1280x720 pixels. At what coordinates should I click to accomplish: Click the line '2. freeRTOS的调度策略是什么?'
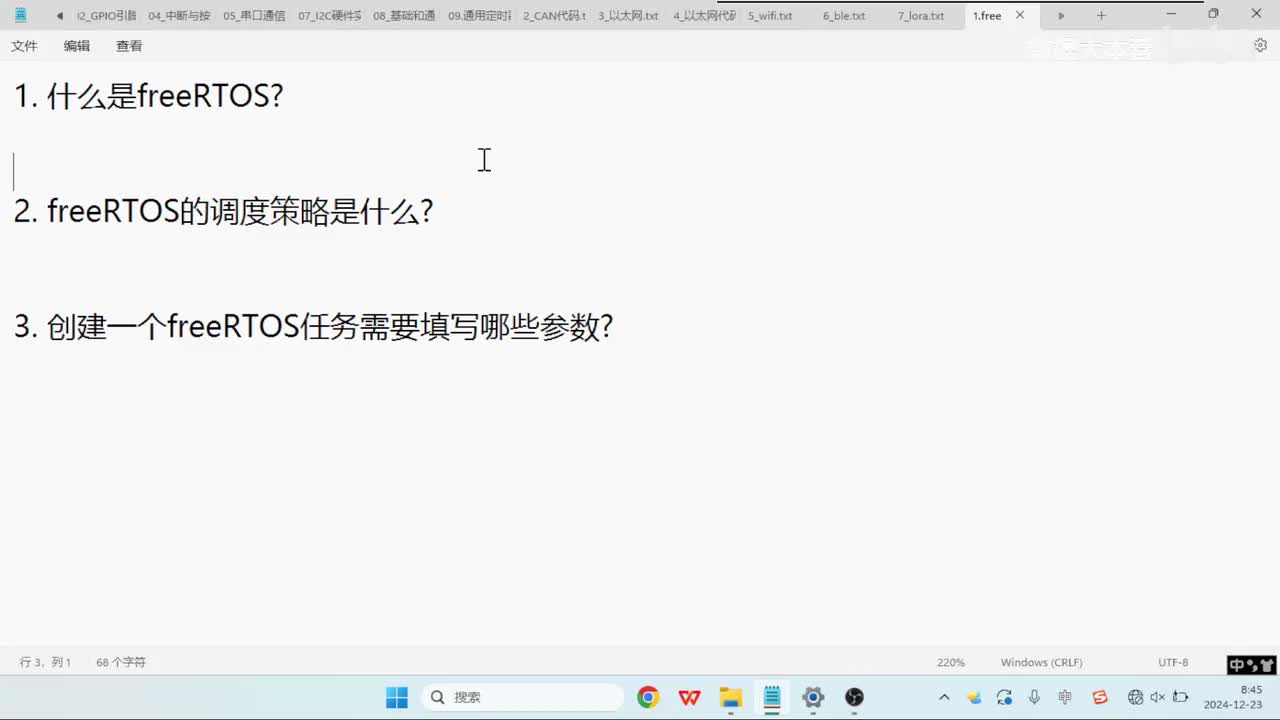point(223,211)
